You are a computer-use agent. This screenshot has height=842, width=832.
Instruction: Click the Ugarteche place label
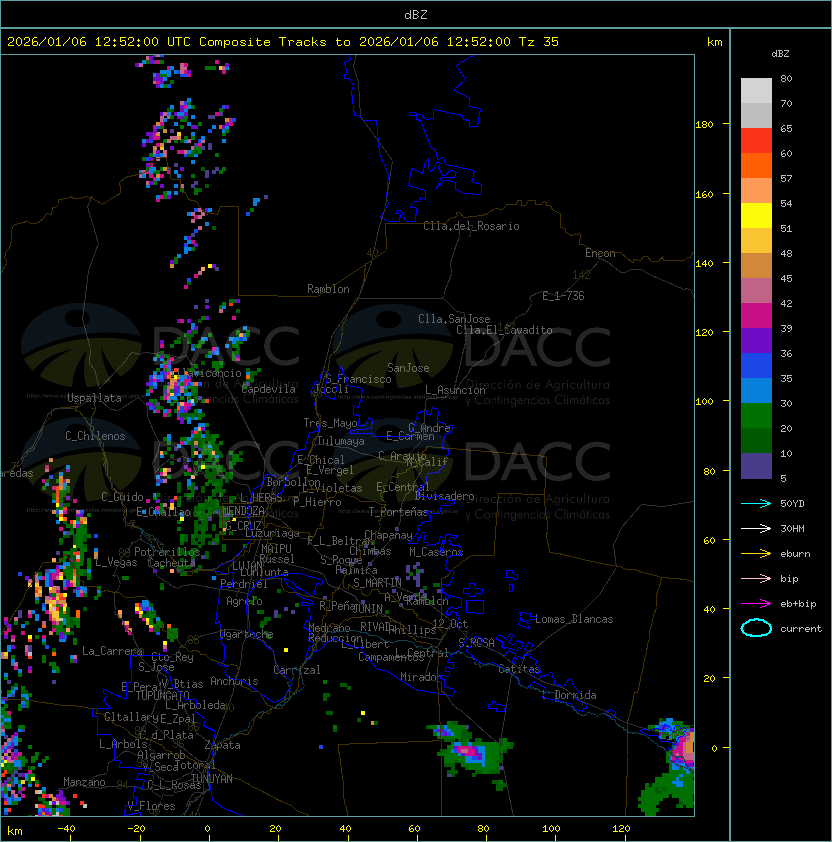click(246, 634)
